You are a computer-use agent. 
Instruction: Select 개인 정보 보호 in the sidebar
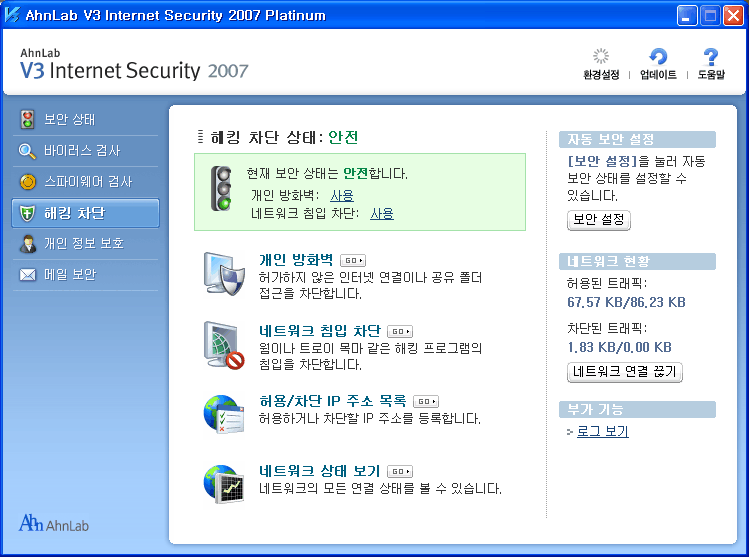(84, 244)
